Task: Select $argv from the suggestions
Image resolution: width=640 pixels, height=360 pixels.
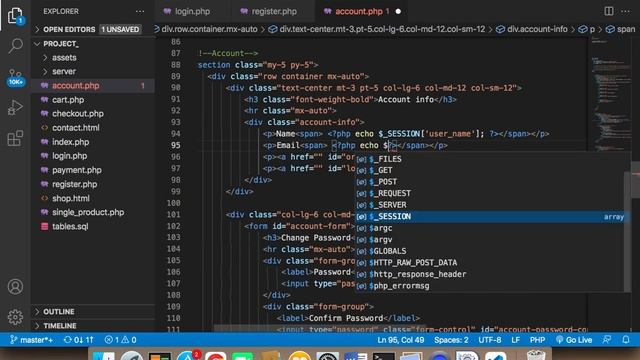Action: [x=490, y=240]
